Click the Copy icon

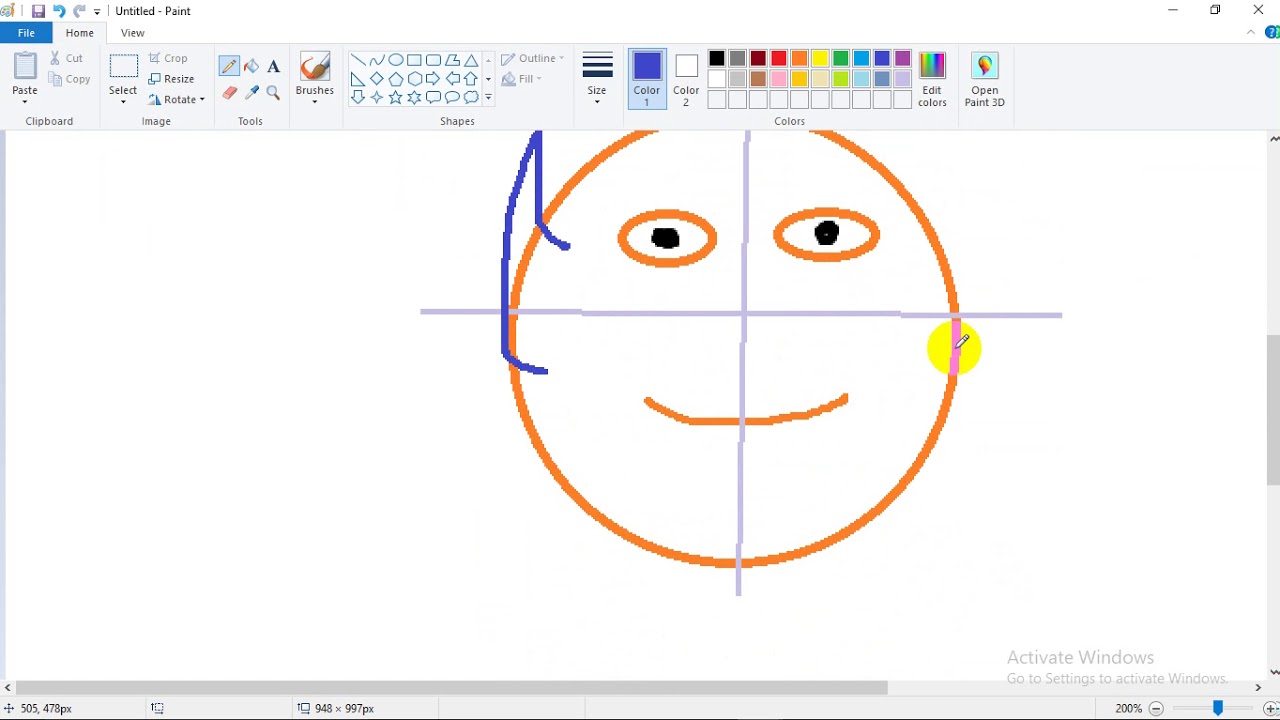(x=56, y=79)
